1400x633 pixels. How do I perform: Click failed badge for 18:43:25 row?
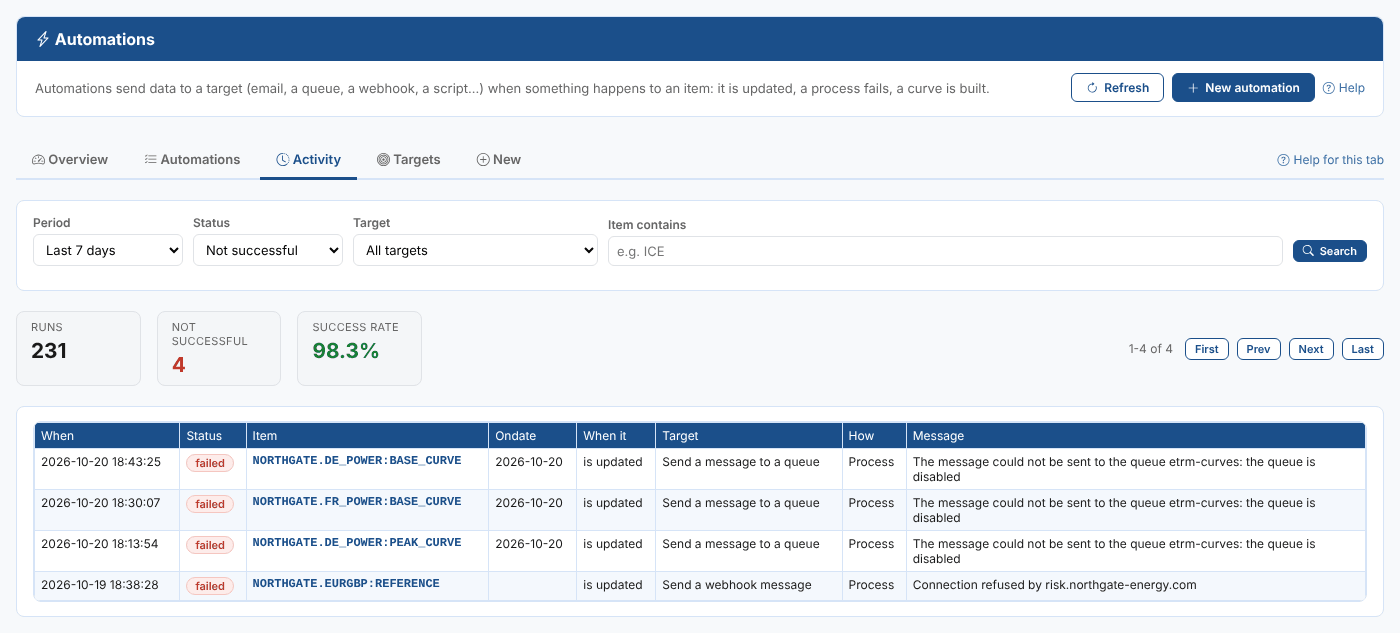pyautogui.click(x=210, y=463)
